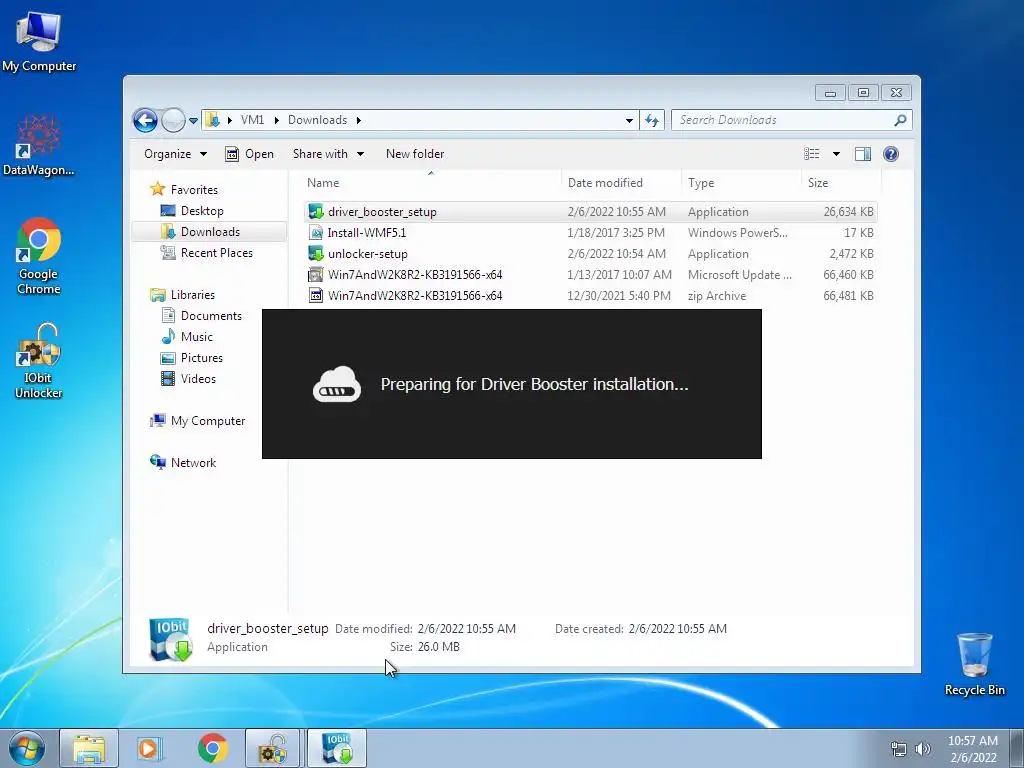Open recent pages dropdown beside Forward

coord(193,121)
